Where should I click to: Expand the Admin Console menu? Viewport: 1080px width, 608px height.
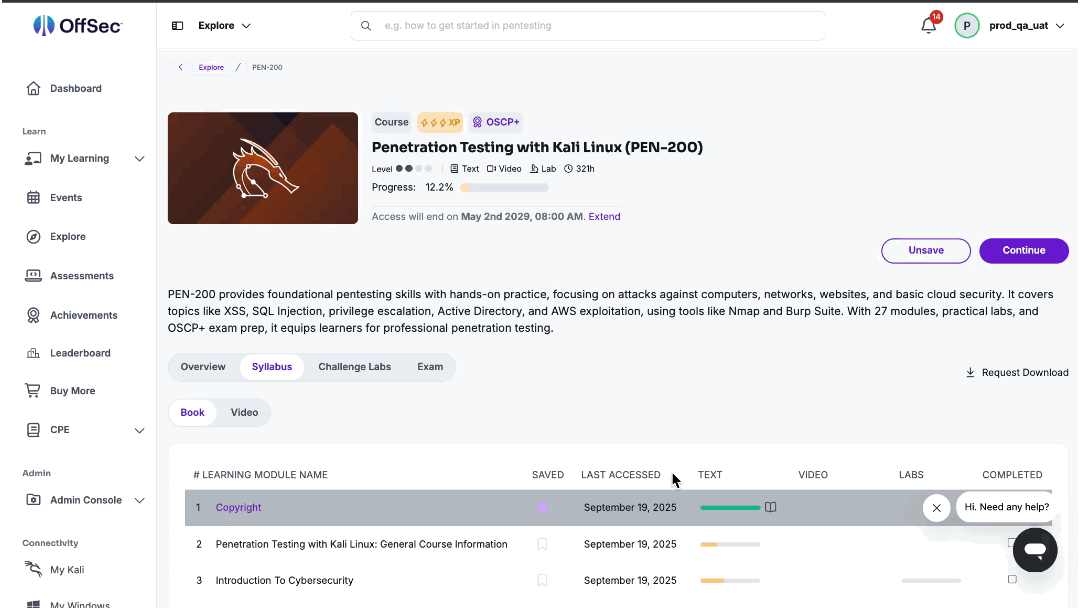139,501
